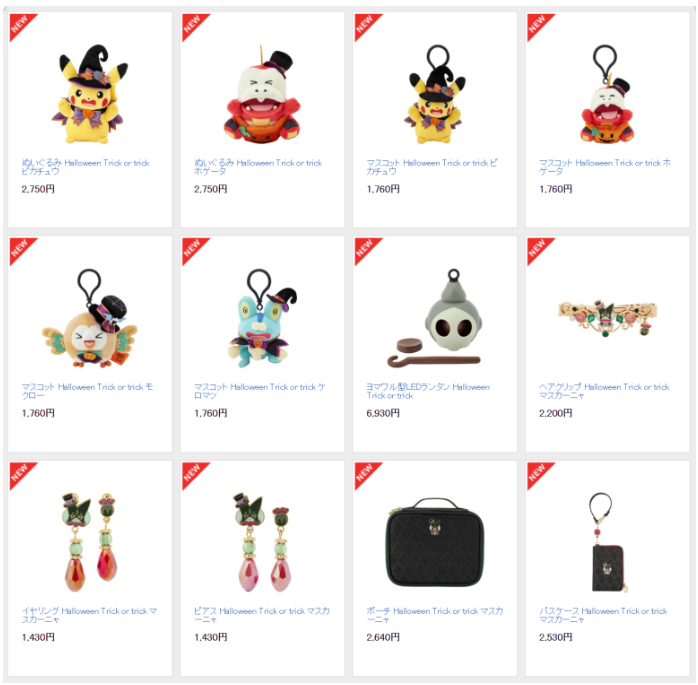View the Froakie mascot keychain image
Viewport: 698px width, 685px height.
262,318
